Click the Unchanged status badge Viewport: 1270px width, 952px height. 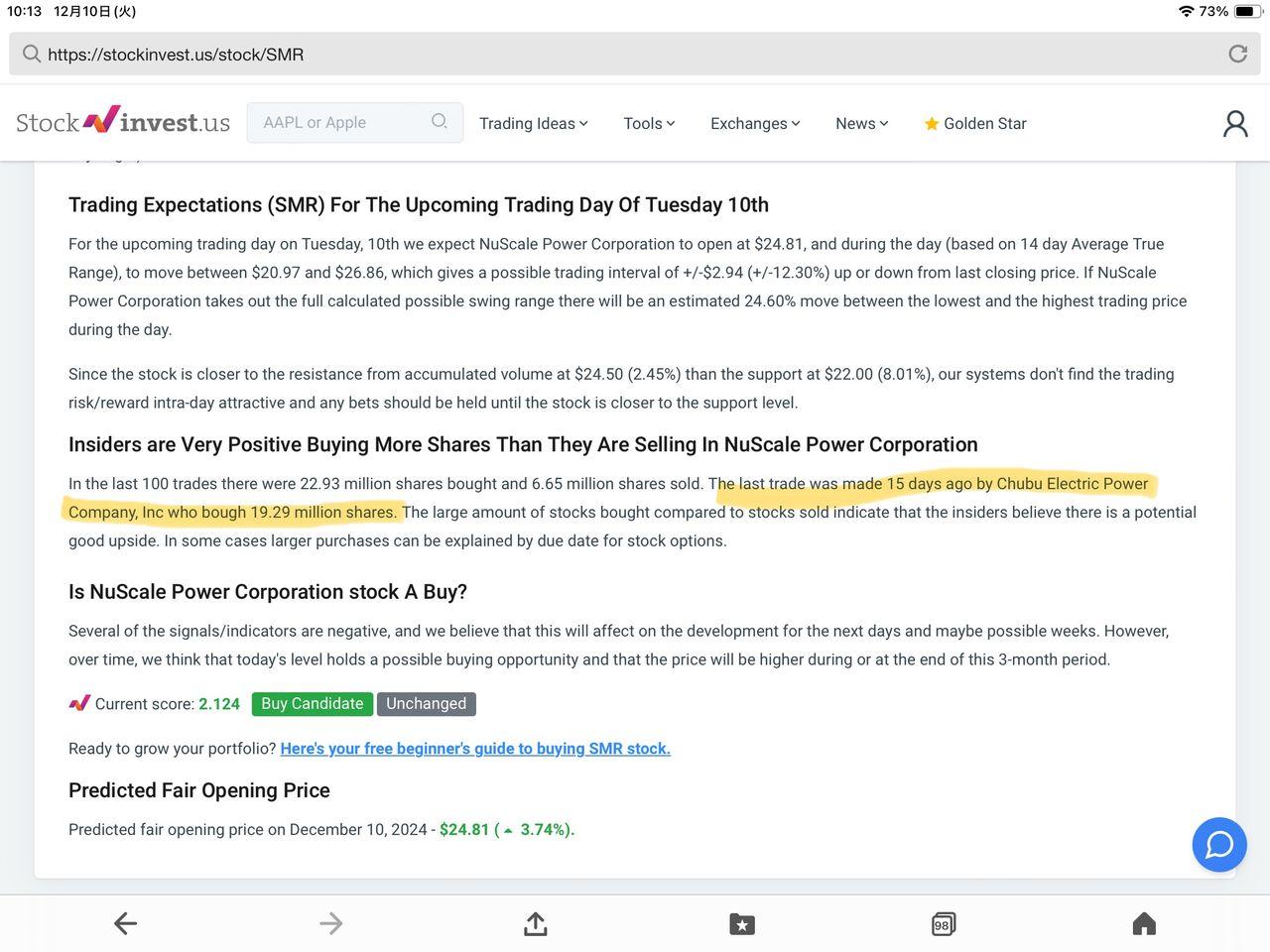(426, 704)
